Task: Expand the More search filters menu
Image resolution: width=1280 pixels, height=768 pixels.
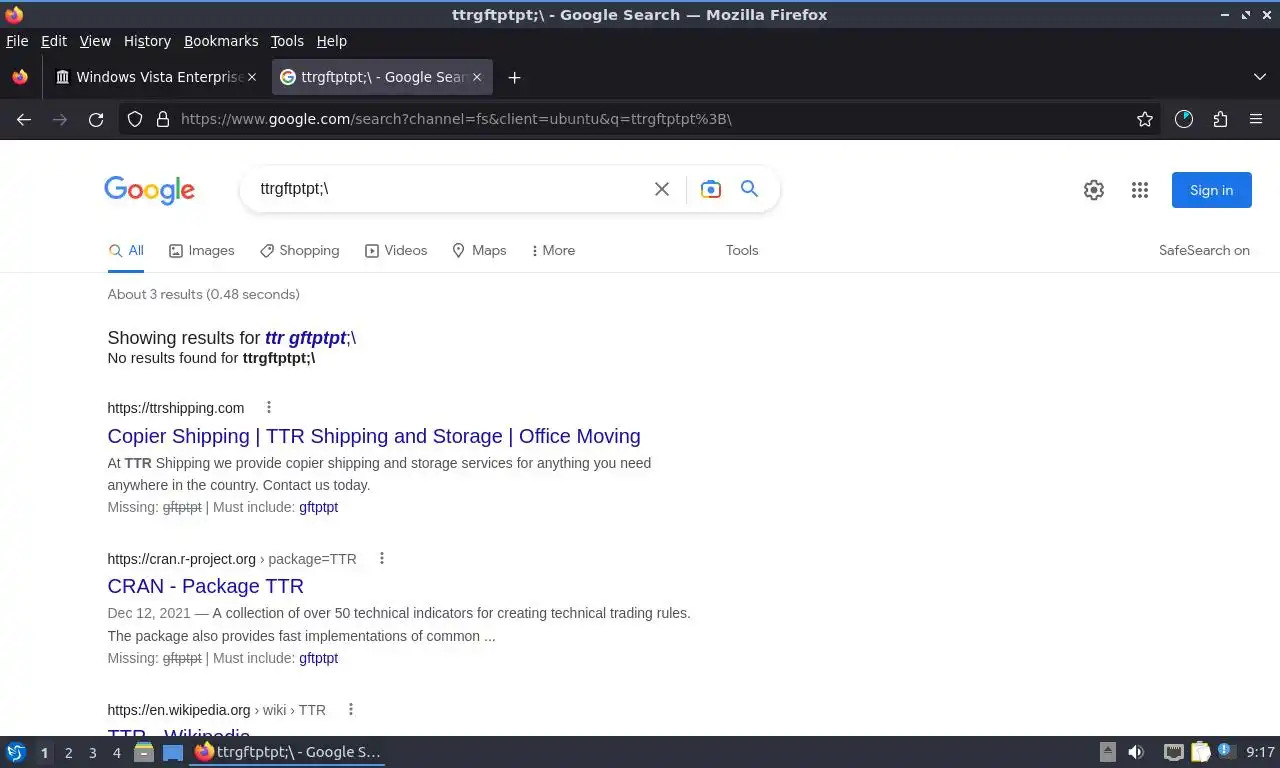Action: [553, 250]
